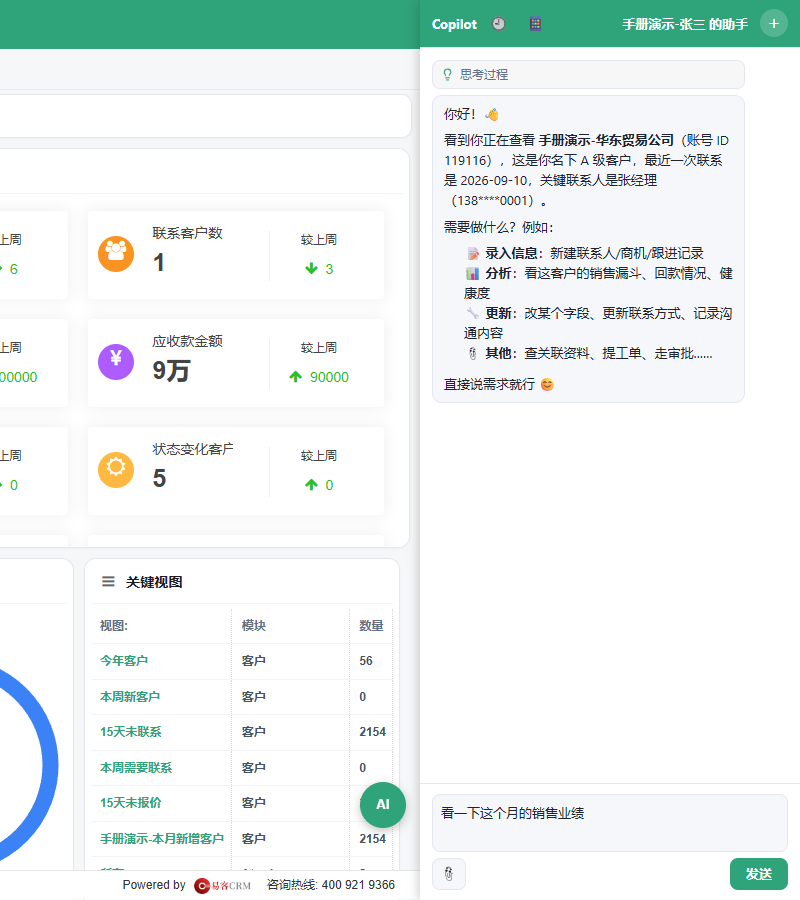Click the 模块 column header
800x900 pixels.
(x=254, y=626)
